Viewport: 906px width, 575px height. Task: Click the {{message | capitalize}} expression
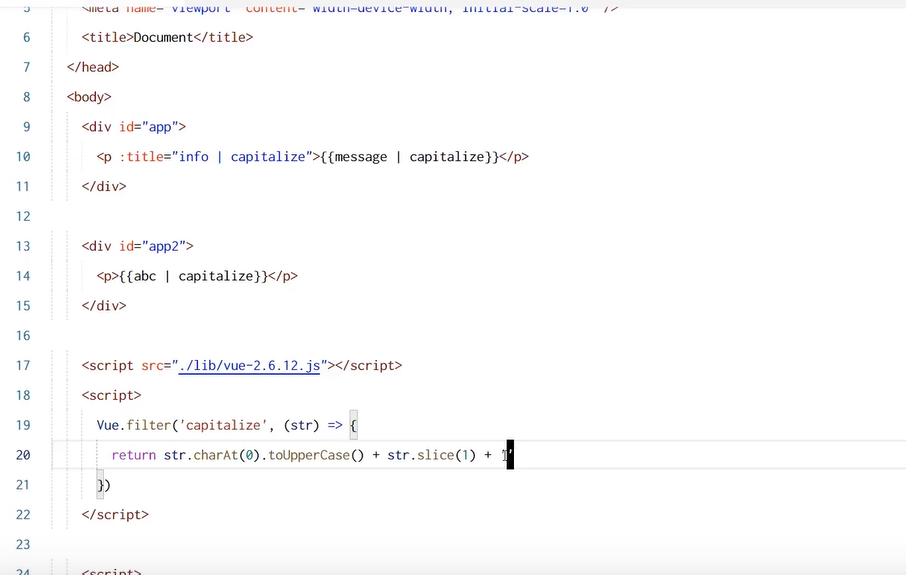pyautogui.click(x=410, y=157)
